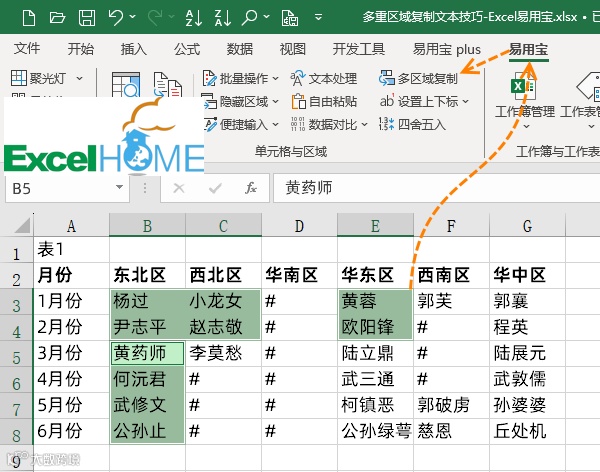
Task: Click the cell containing 欧阳锋
Action: pos(375,327)
